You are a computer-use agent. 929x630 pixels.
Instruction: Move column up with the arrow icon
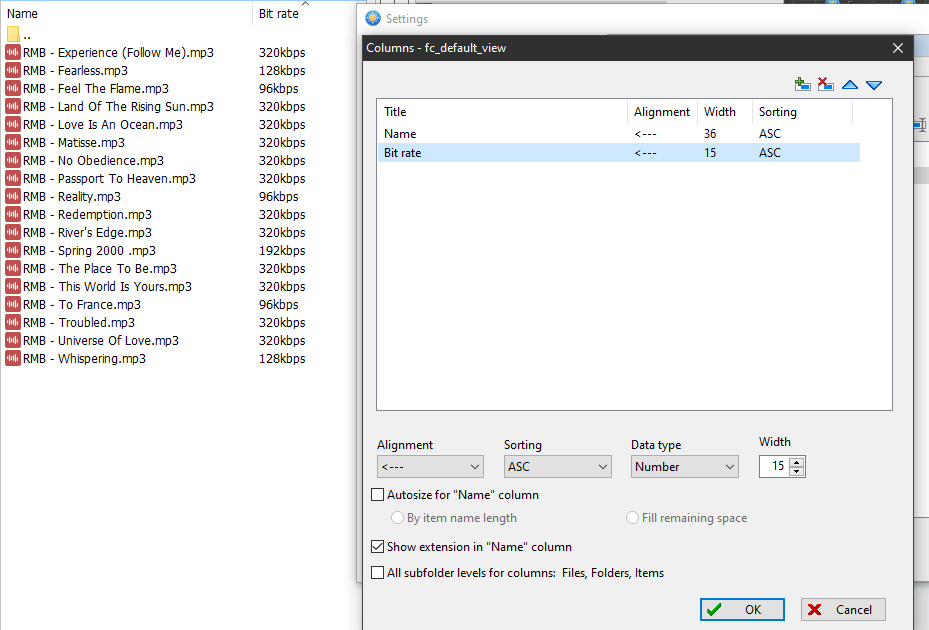[x=850, y=85]
